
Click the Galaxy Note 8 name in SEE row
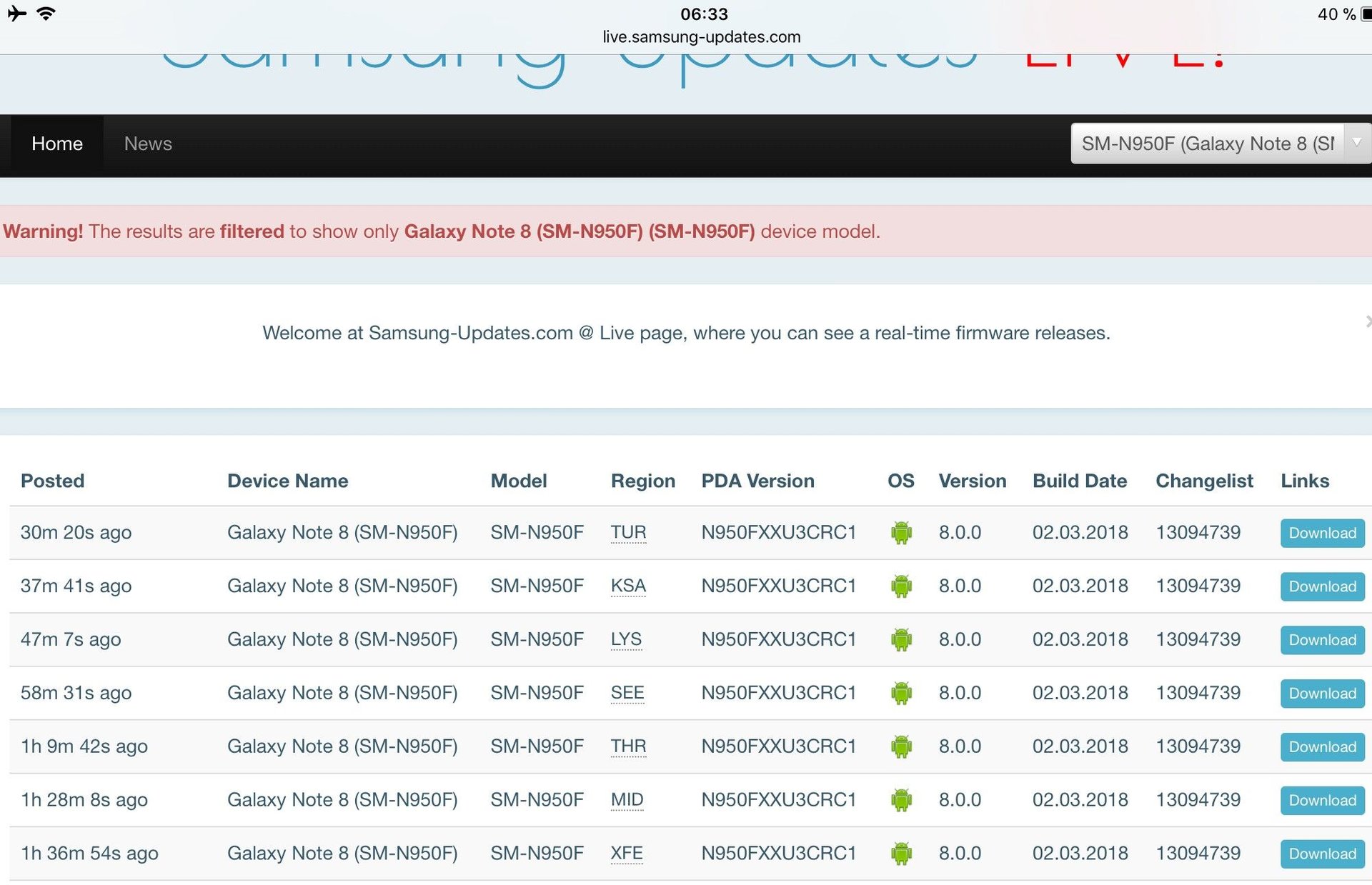pyautogui.click(x=342, y=693)
